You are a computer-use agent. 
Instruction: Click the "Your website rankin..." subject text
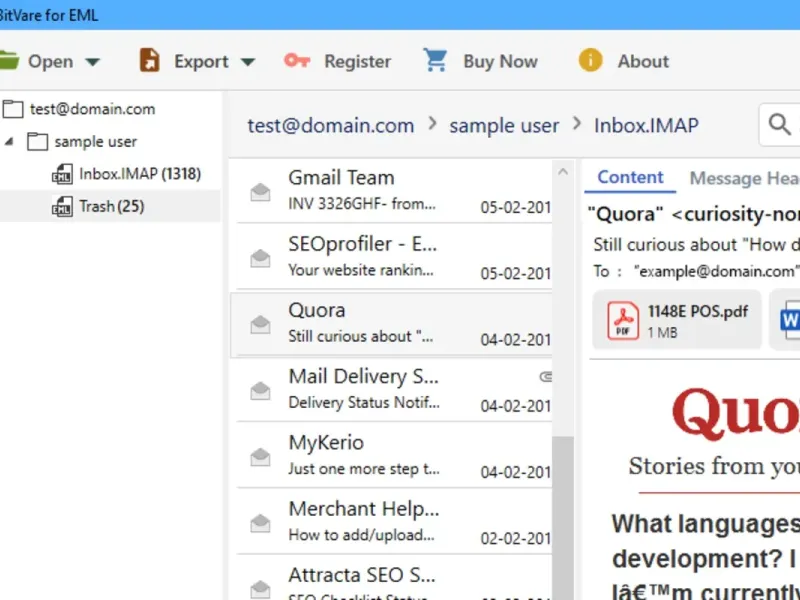(x=361, y=270)
